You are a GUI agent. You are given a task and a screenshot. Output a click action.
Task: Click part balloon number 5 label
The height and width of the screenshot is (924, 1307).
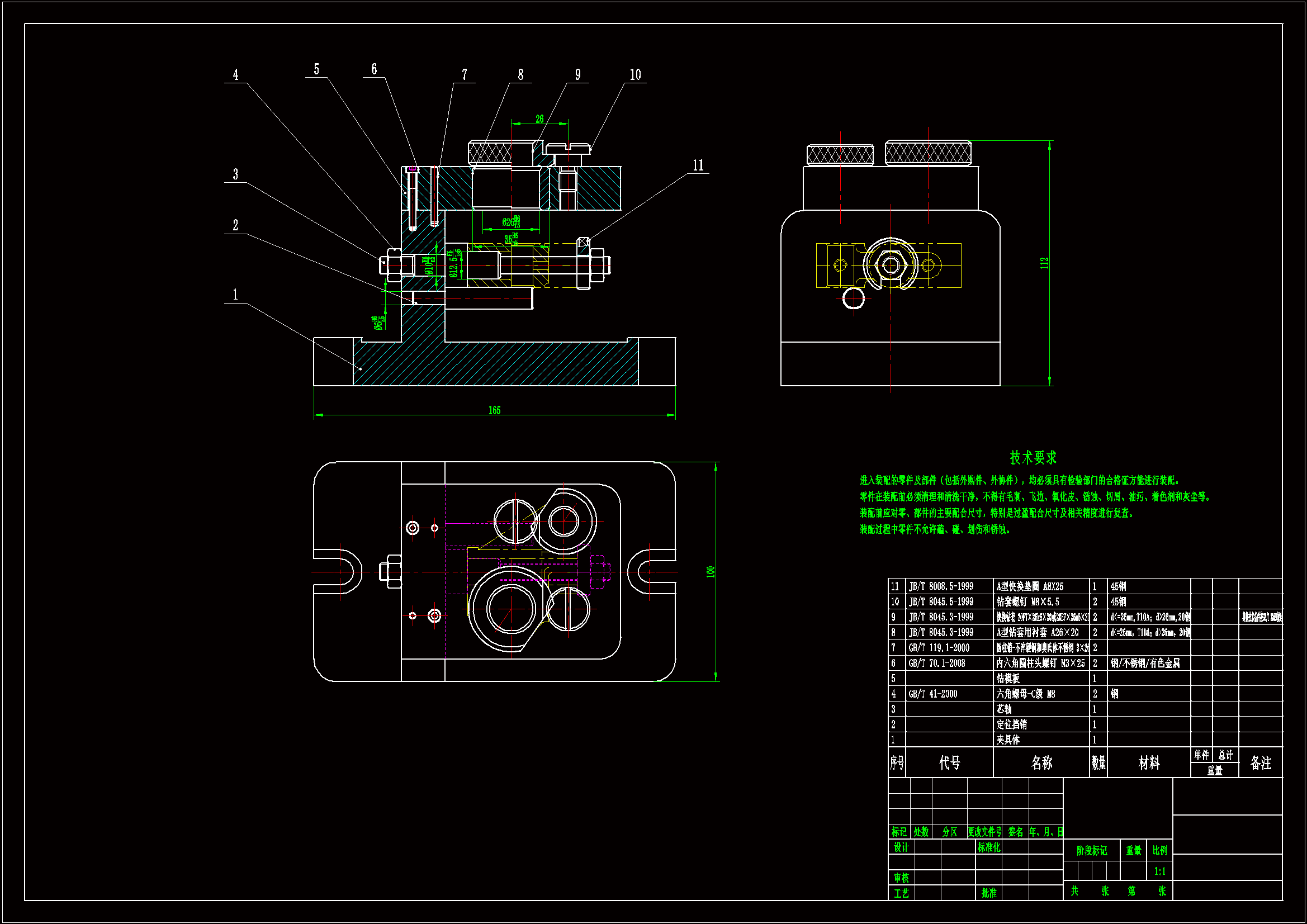[316, 69]
